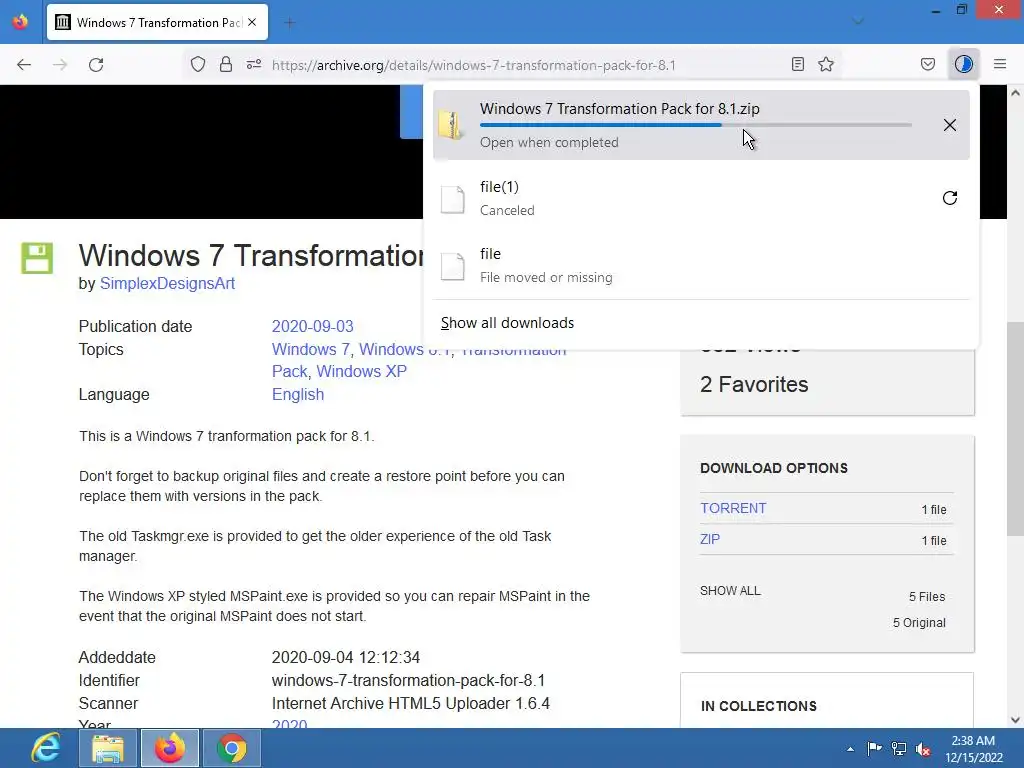Open File Explorer from taskbar
The height and width of the screenshot is (768, 1024).
click(x=108, y=748)
